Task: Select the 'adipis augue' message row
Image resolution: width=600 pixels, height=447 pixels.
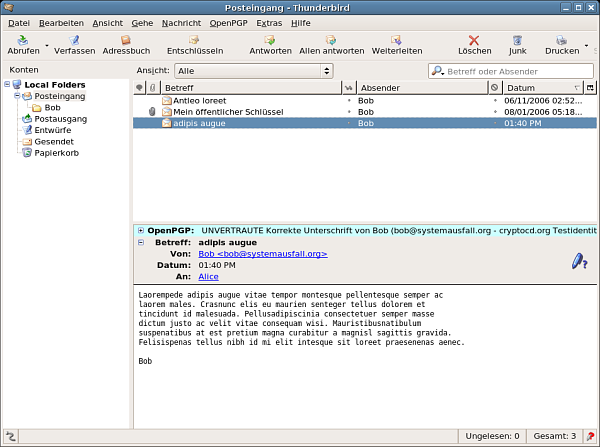Action: (365, 123)
